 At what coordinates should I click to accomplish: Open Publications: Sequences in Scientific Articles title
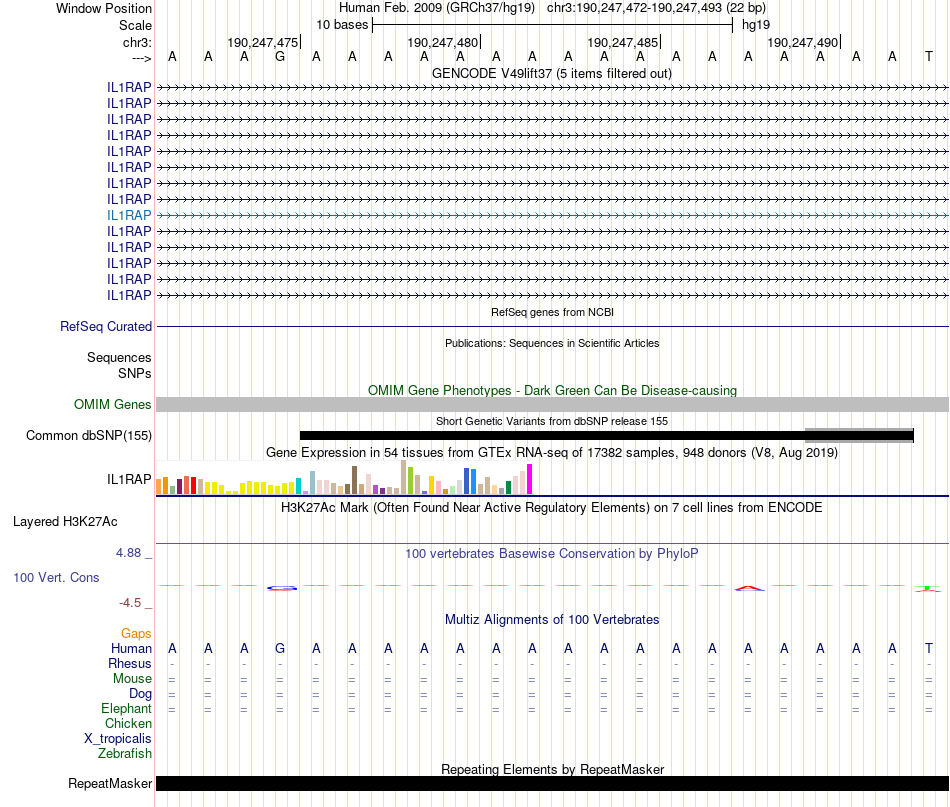pos(552,343)
